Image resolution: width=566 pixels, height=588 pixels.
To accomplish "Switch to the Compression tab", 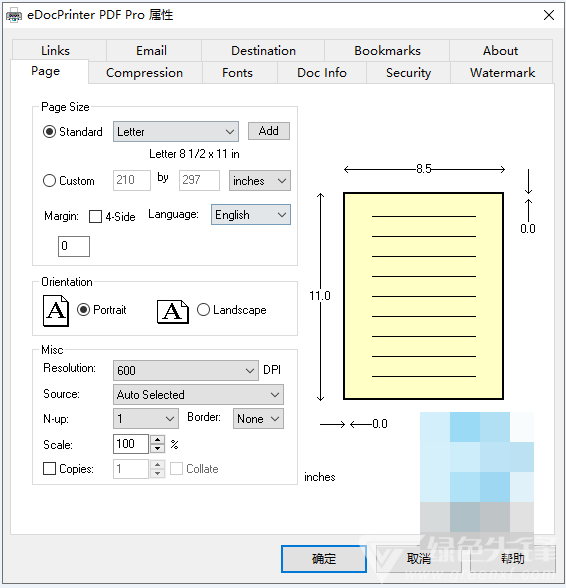I will (145, 73).
